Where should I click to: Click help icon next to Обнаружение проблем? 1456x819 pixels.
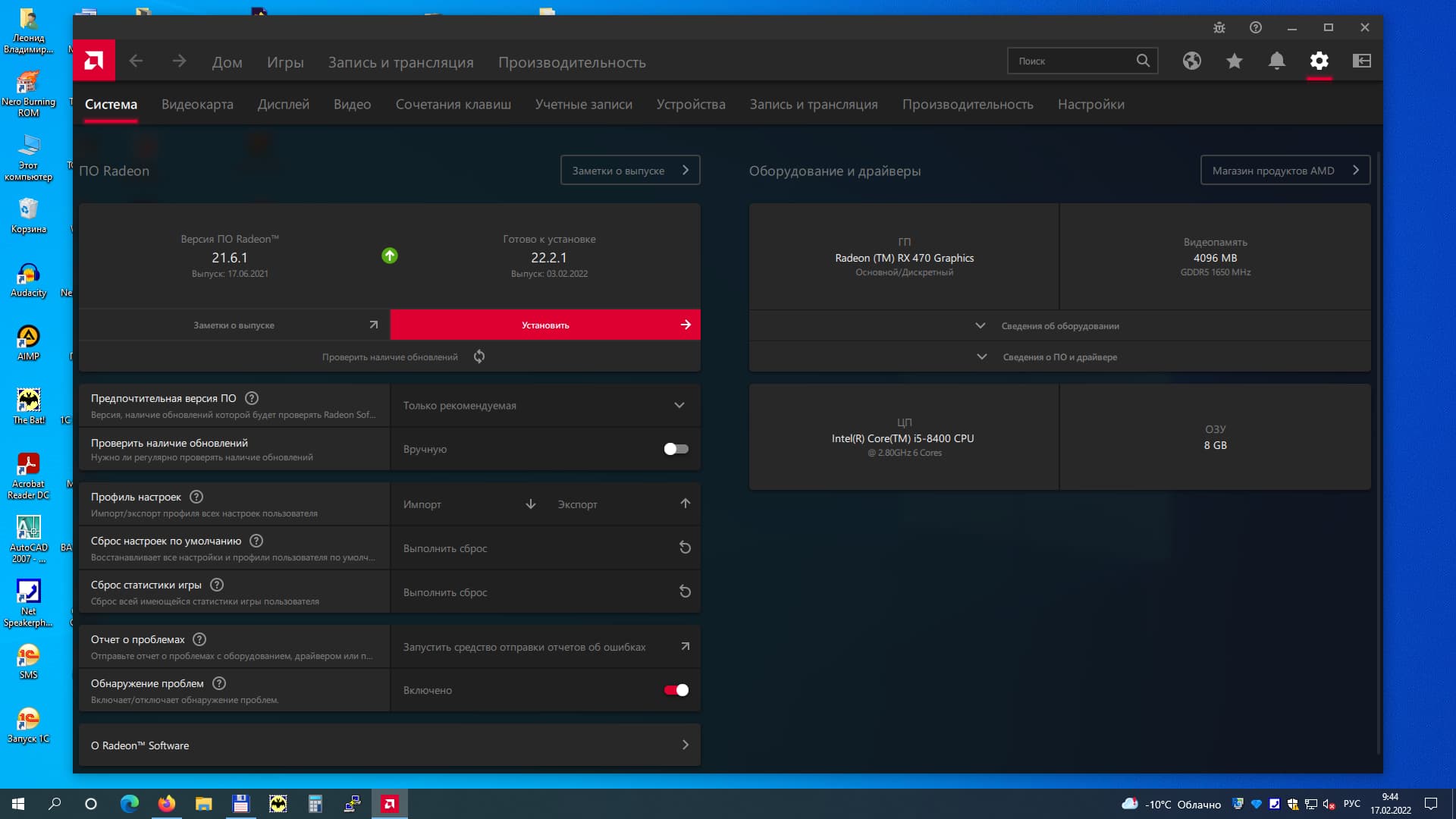pos(219,683)
